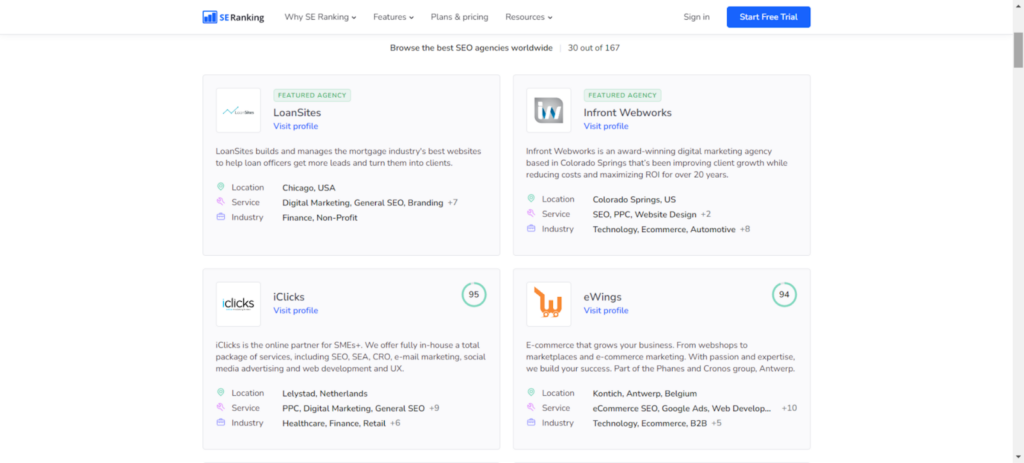Click the Start Free Trial button
Viewport: 1024px width, 463px height.
coord(769,17)
